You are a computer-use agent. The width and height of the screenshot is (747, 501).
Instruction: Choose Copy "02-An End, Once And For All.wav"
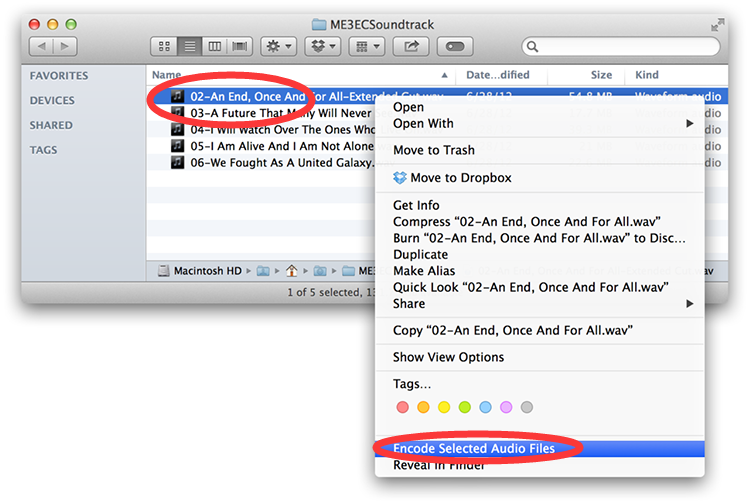[540, 330]
